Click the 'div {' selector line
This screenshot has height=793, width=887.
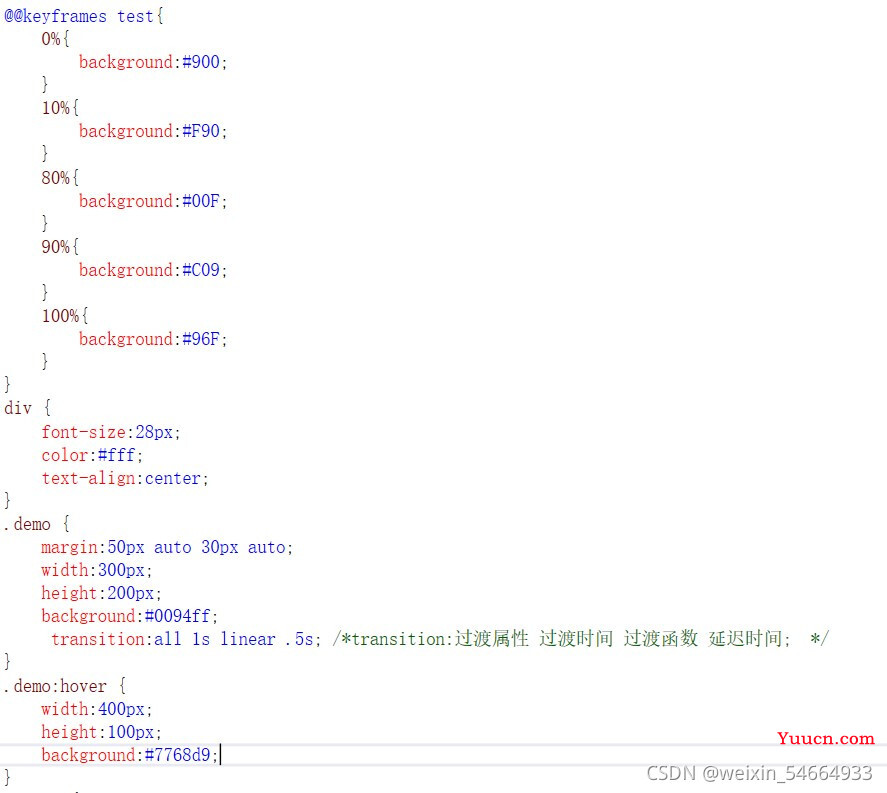coord(27,408)
